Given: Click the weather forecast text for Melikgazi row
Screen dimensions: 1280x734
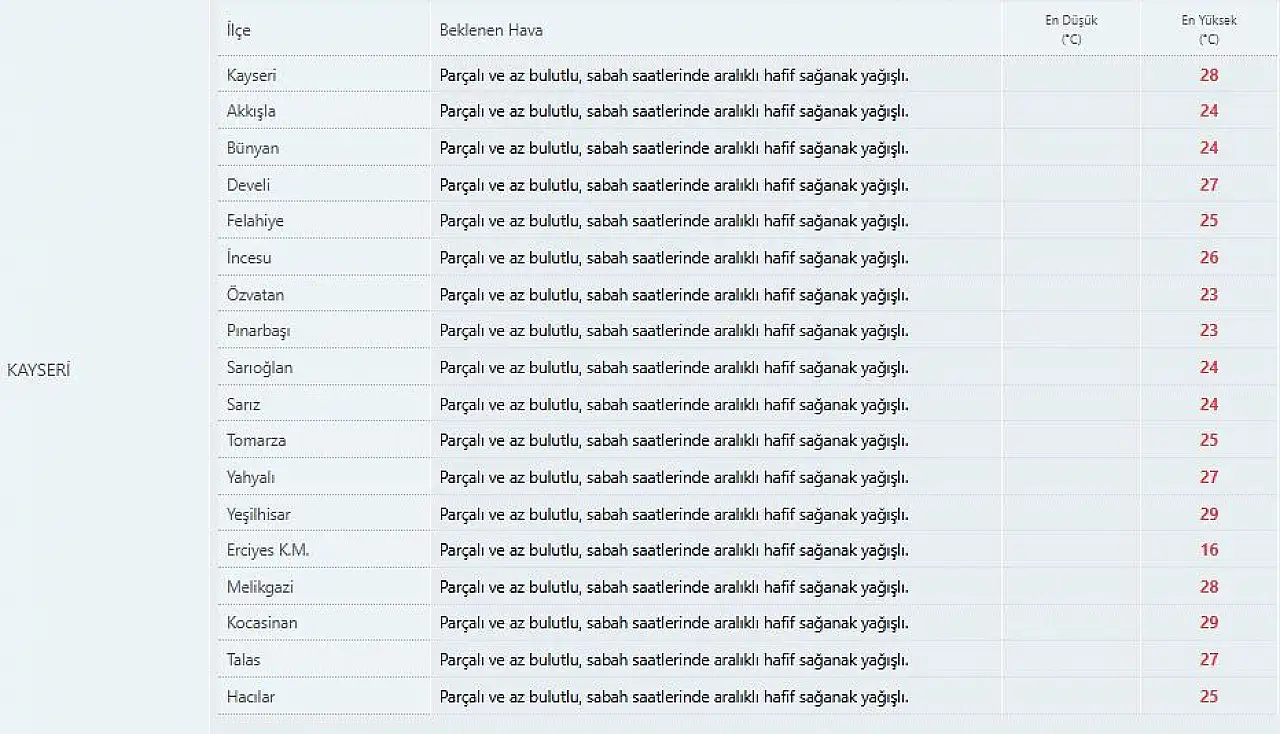Looking at the screenshot, I should pos(674,587).
